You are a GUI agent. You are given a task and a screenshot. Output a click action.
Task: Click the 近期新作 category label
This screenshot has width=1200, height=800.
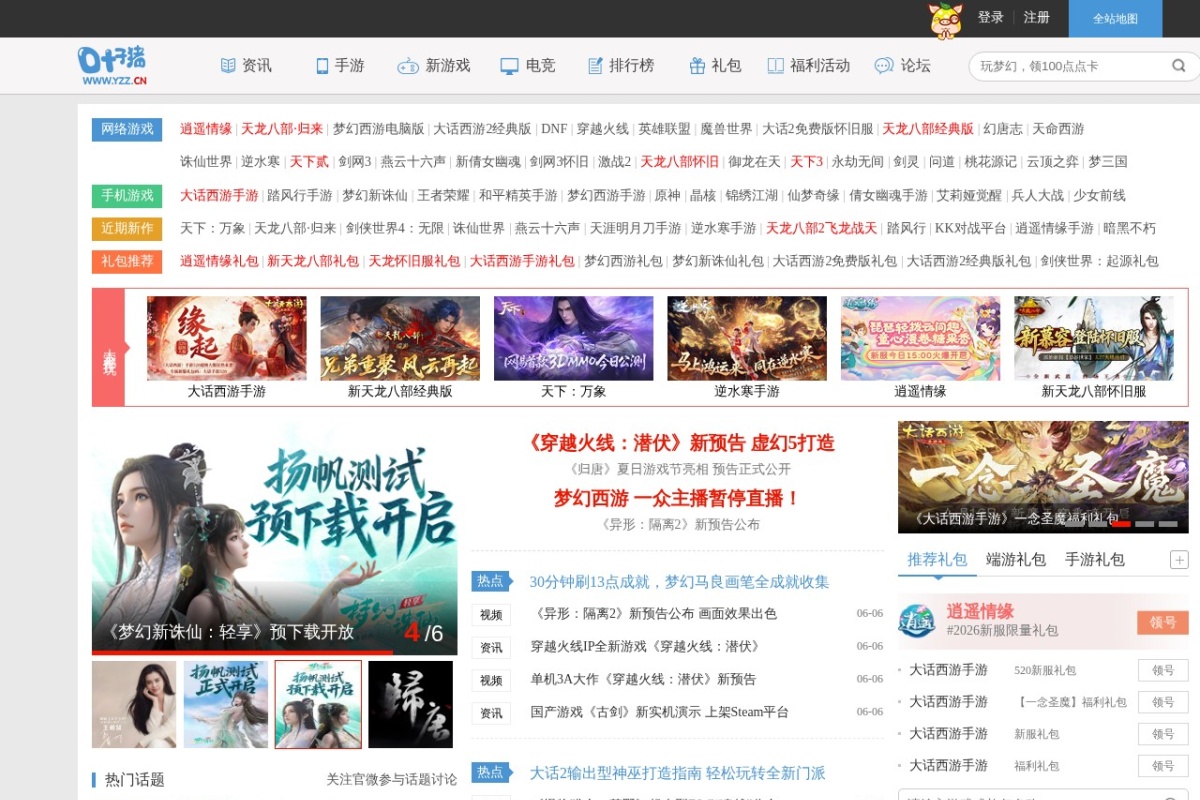(127, 228)
